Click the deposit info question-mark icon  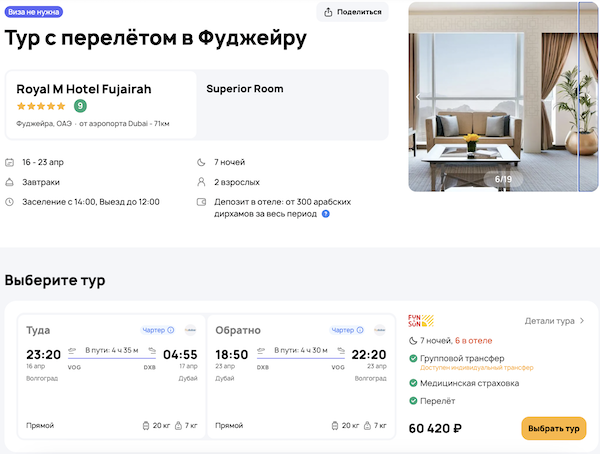[326, 214]
